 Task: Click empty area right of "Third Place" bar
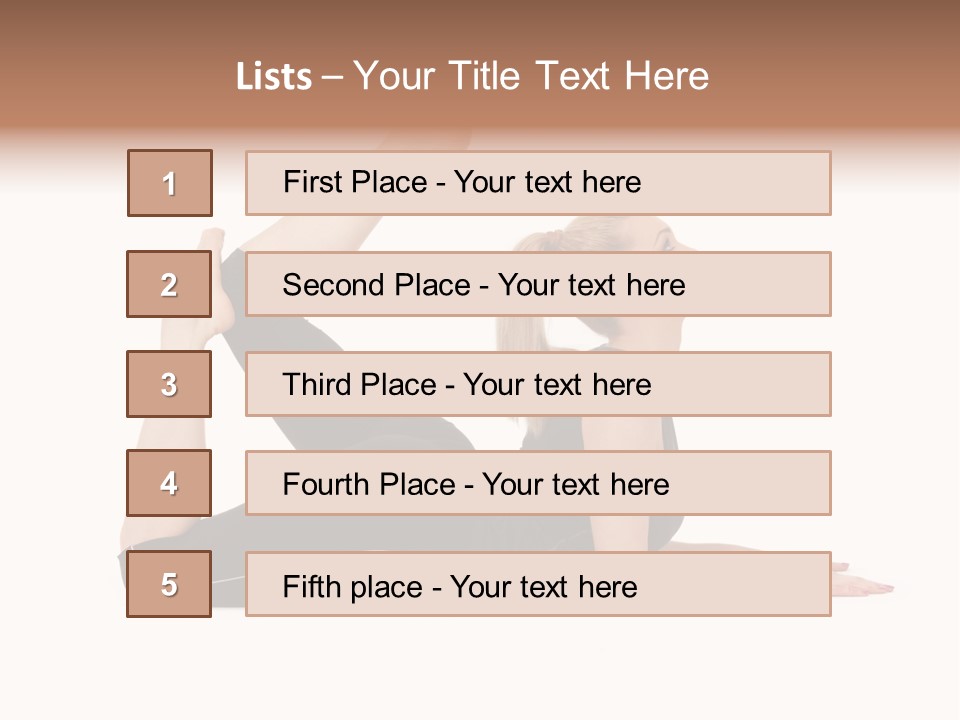893,384
